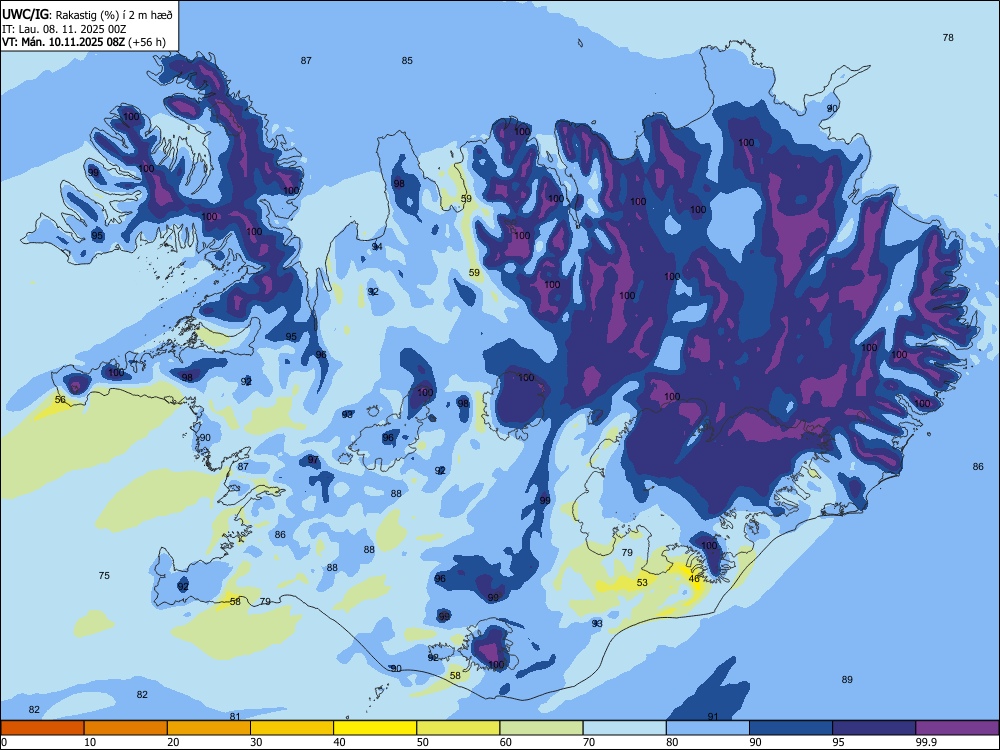Image resolution: width=1000 pixels, height=750 pixels.
Task: Click the 'IT: Lau. 08. 11. 2025 00Z' line
Action: coord(64,29)
